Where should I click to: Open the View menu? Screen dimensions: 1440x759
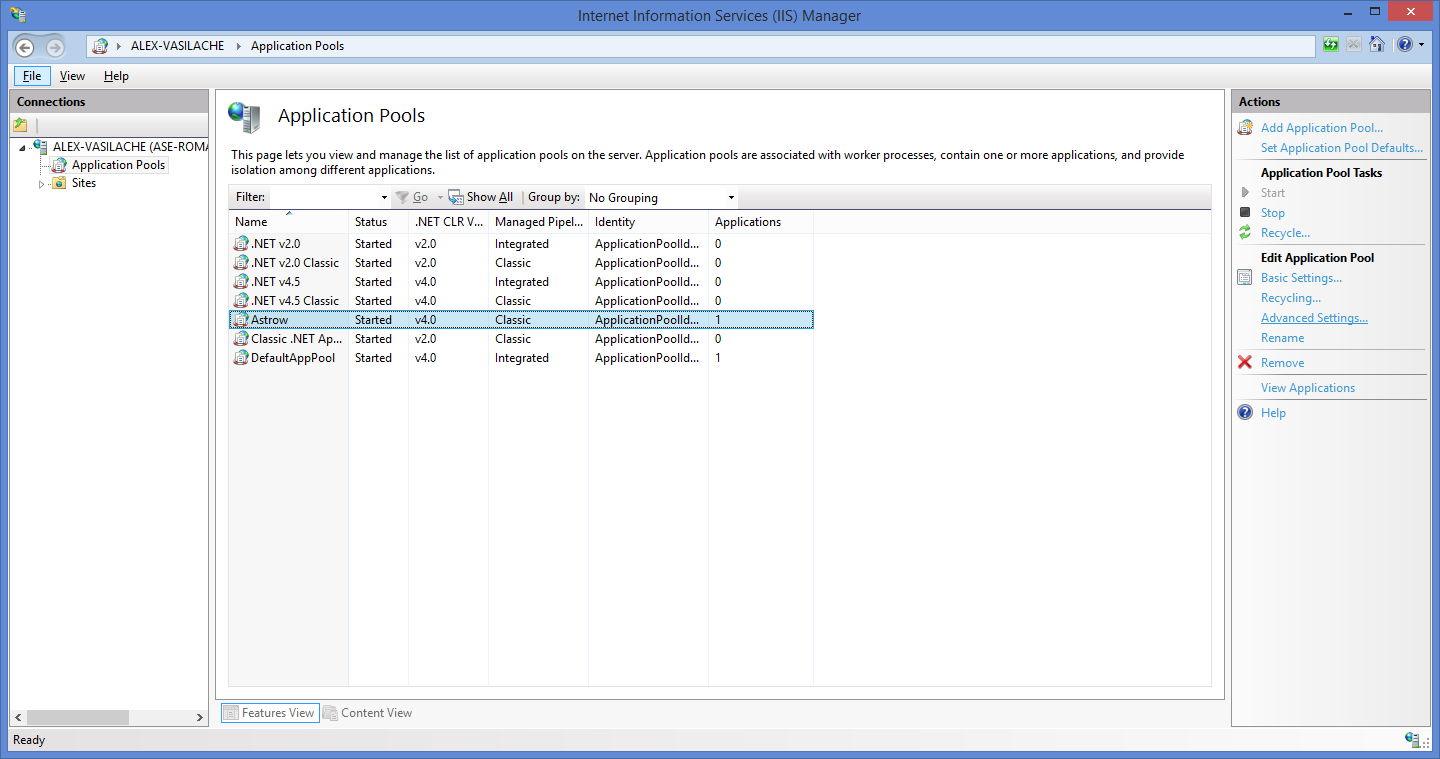click(x=72, y=76)
